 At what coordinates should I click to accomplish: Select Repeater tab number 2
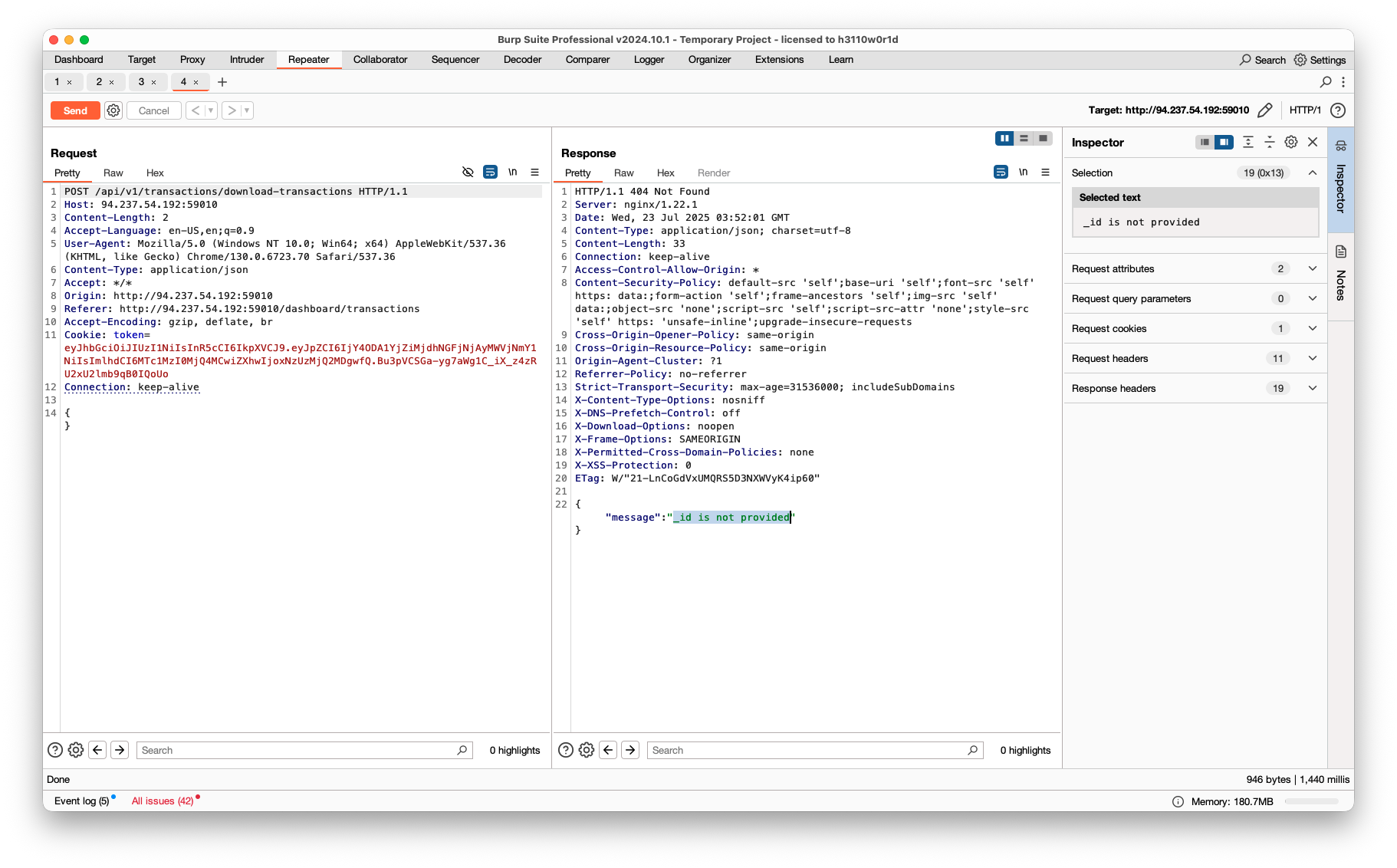[x=99, y=82]
